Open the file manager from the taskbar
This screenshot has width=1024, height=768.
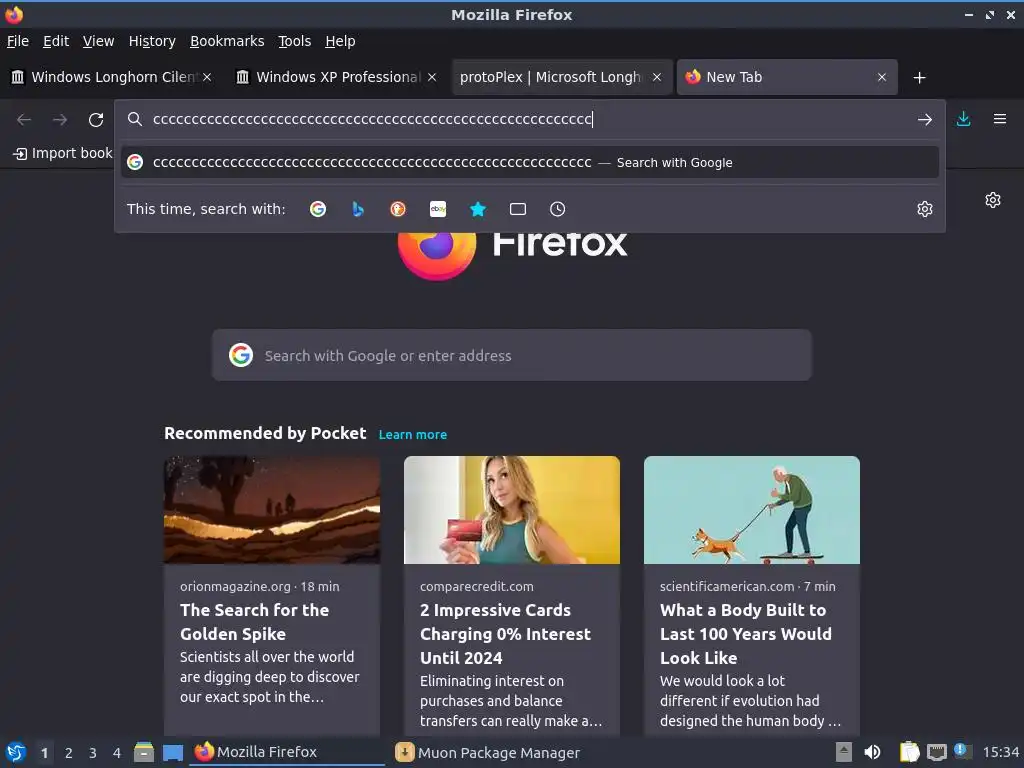coord(144,752)
